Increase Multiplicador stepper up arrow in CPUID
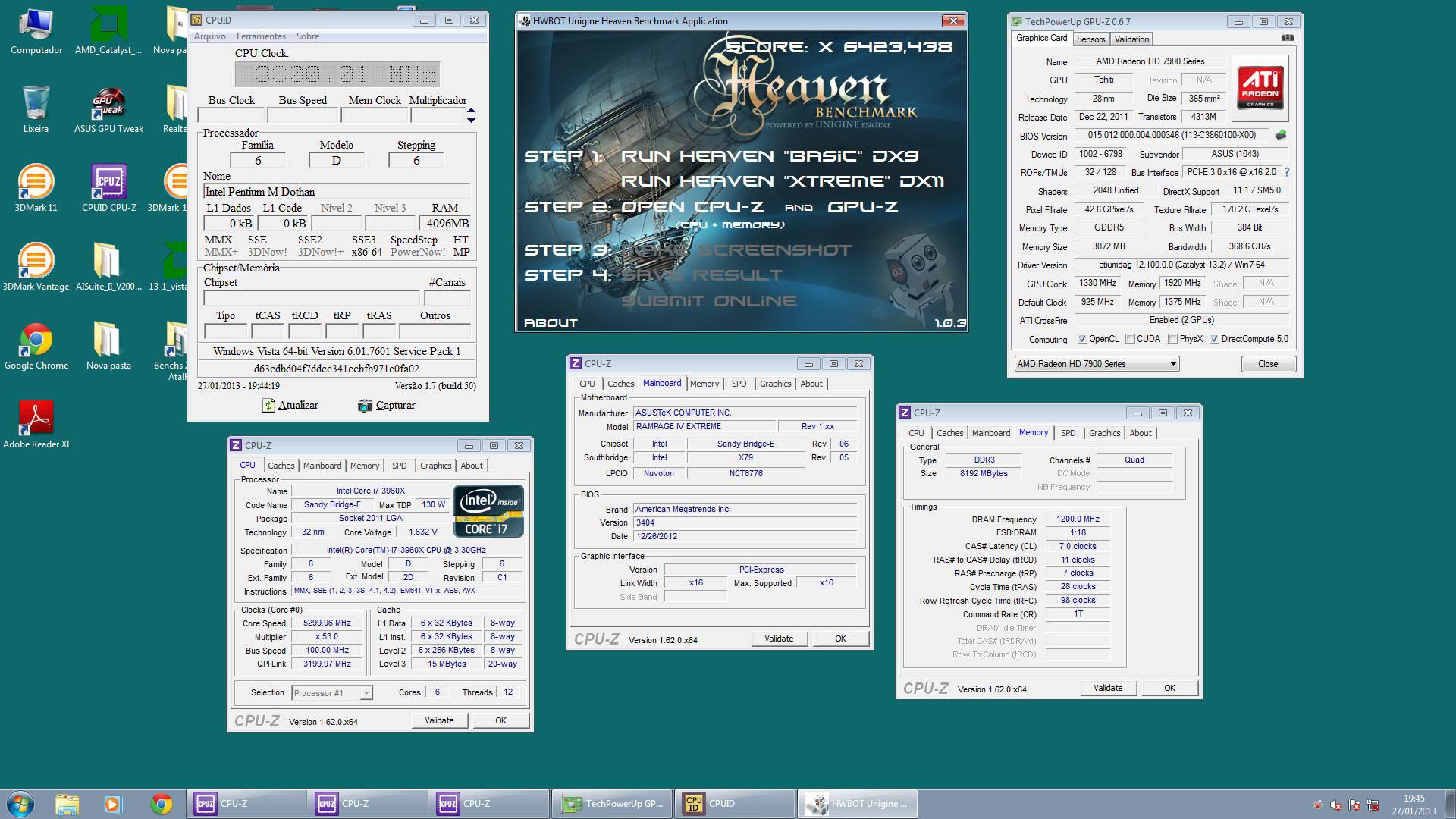The height and width of the screenshot is (819, 1456). point(471,111)
